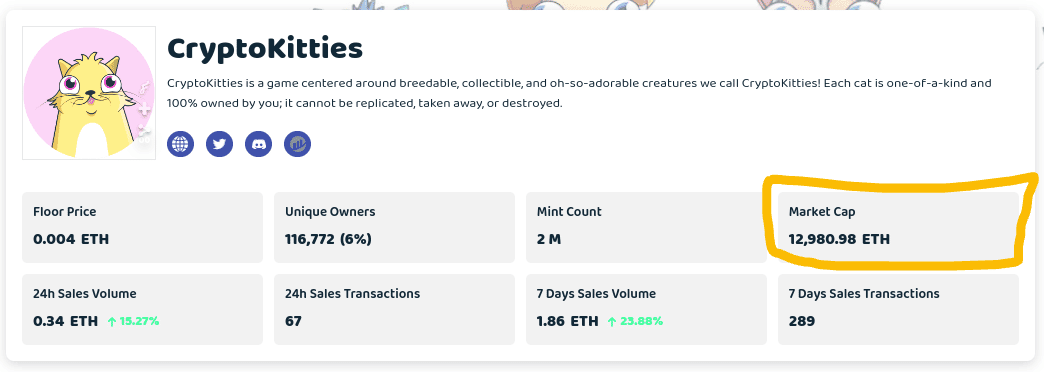This screenshot has width=1044, height=372.
Task: Click the CryptoKitties collection title
Action: click(265, 49)
